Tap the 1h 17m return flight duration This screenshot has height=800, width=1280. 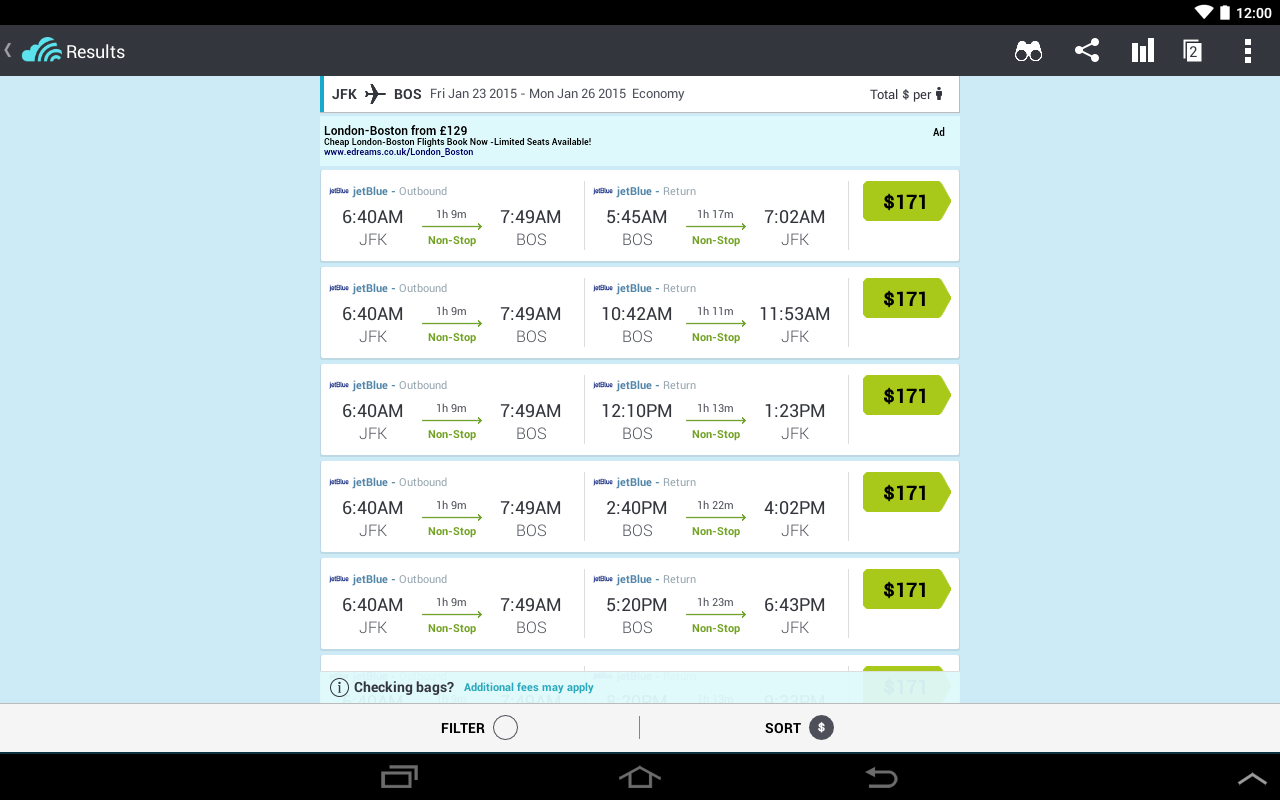pyautogui.click(x=716, y=214)
